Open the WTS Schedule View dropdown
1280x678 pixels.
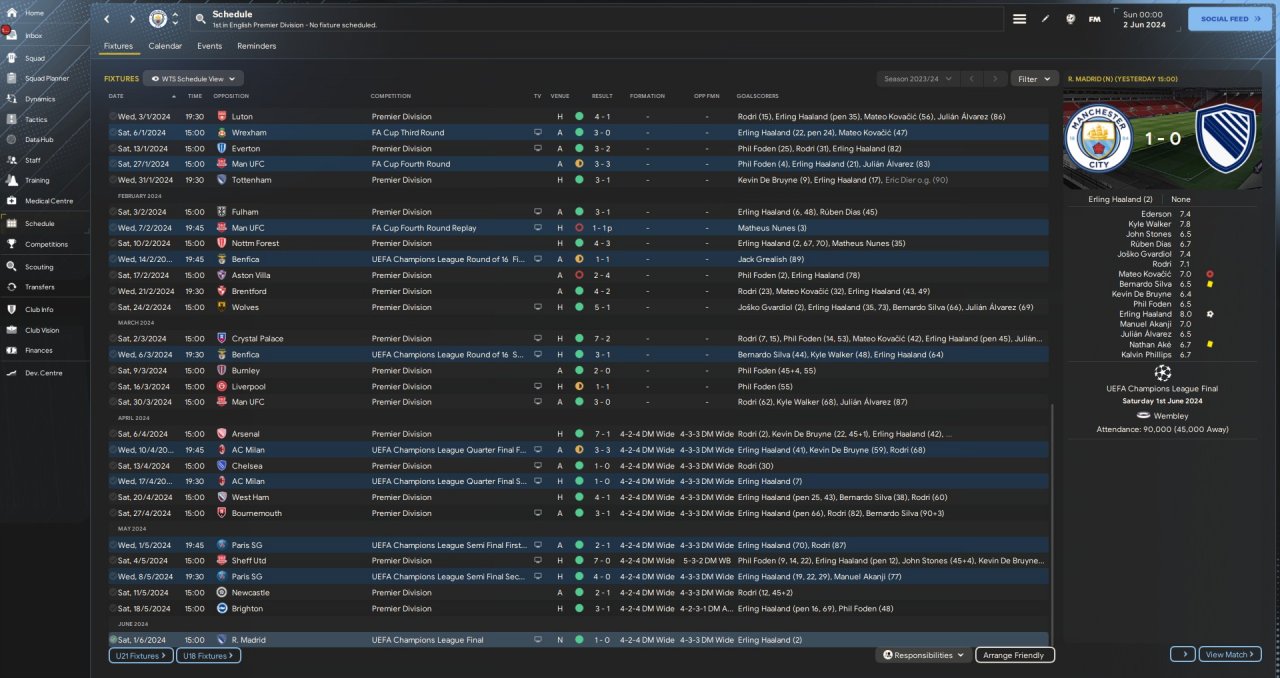coord(193,78)
